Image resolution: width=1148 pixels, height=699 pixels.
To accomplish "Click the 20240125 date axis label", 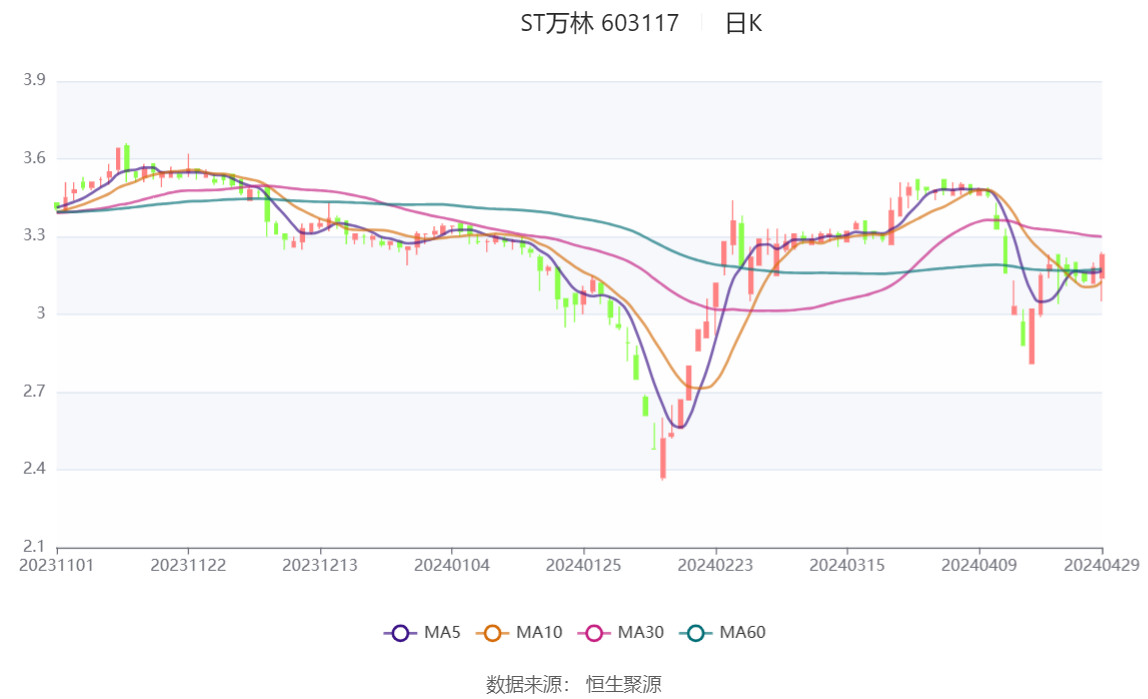I will [584, 565].
